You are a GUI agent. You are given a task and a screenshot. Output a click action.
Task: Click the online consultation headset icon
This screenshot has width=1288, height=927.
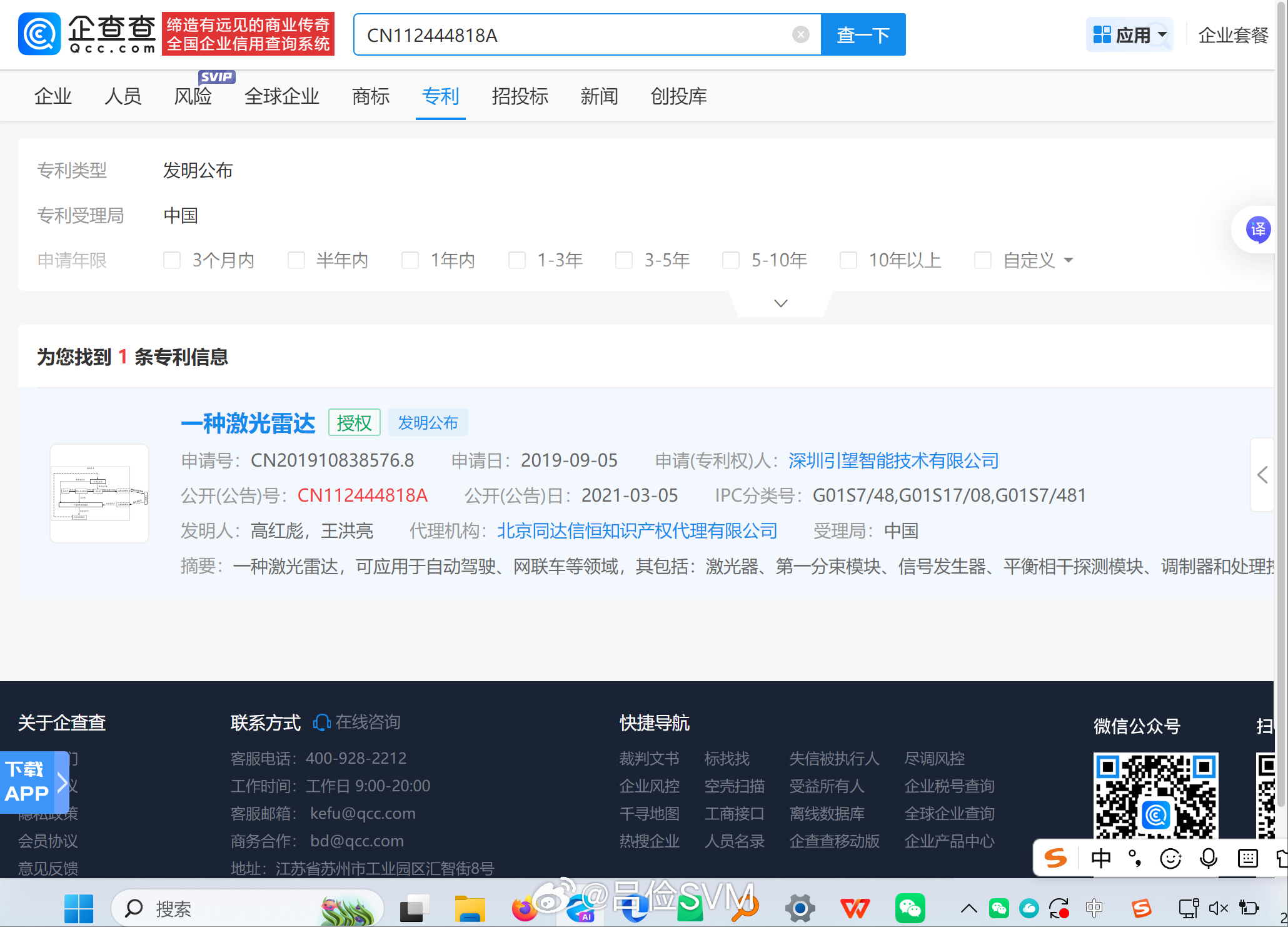click(x=321, y=722)
